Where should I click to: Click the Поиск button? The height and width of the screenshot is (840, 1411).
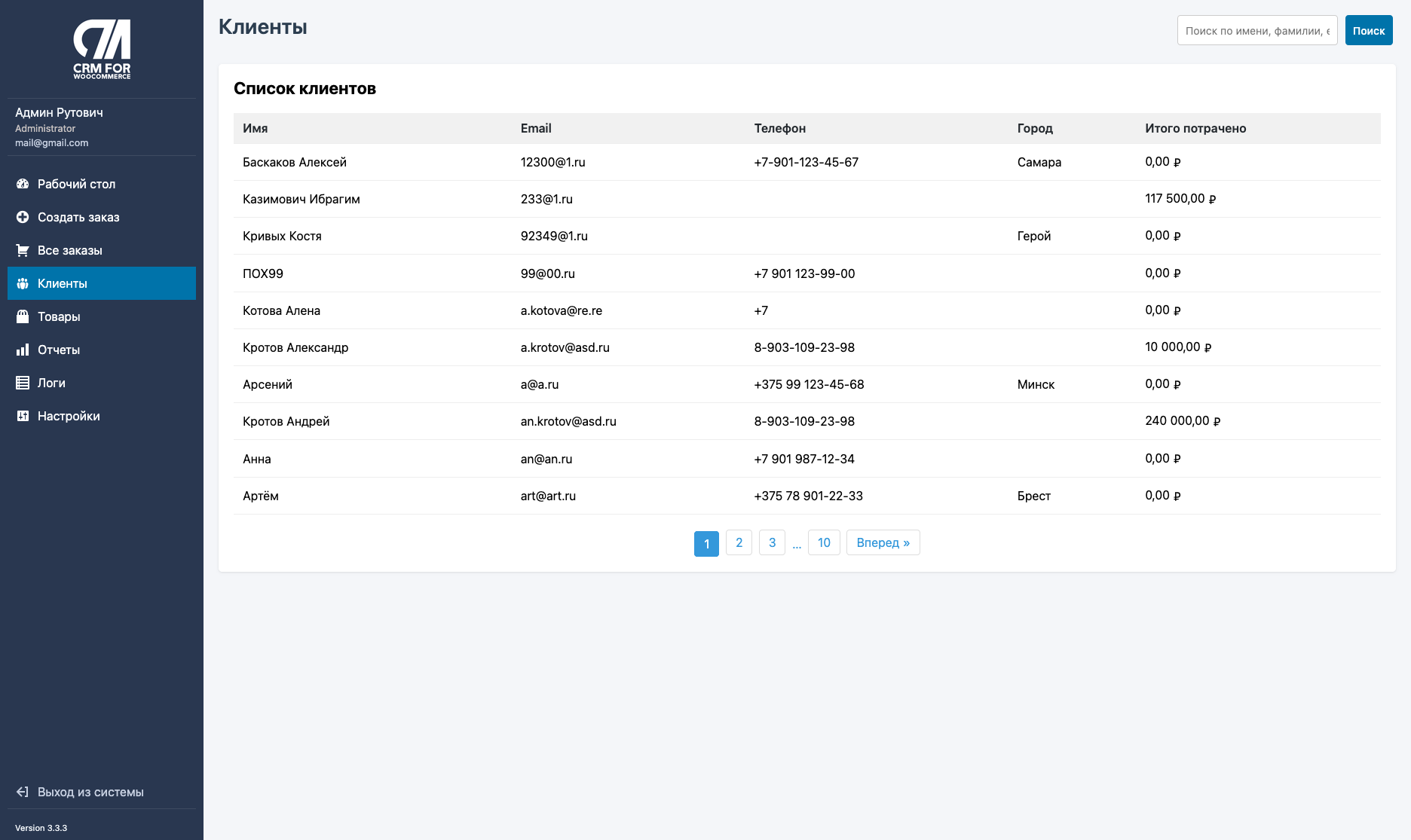pyautogui.click(x=1369, y=30)
